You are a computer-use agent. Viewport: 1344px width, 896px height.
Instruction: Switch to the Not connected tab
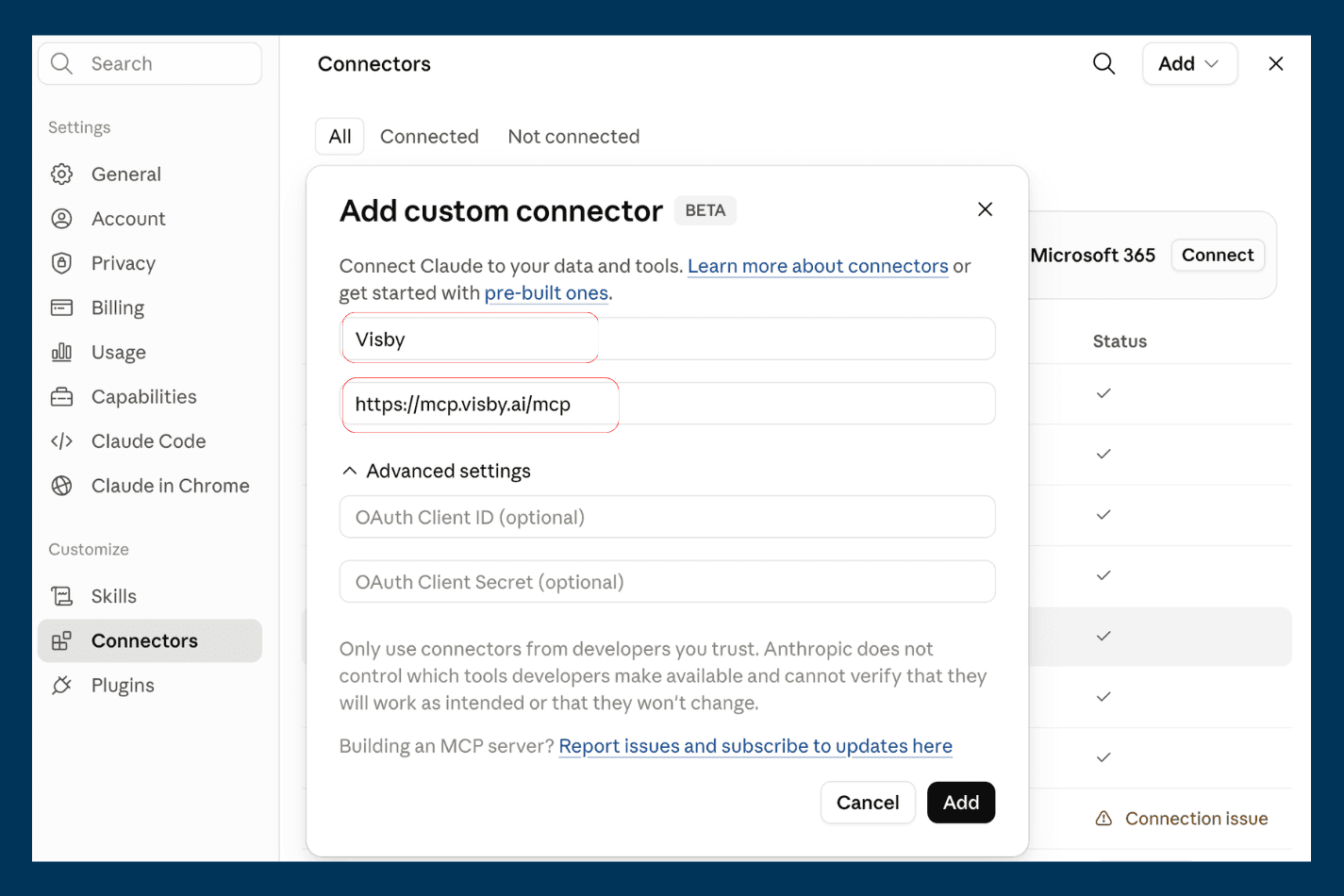coord(573,137)
